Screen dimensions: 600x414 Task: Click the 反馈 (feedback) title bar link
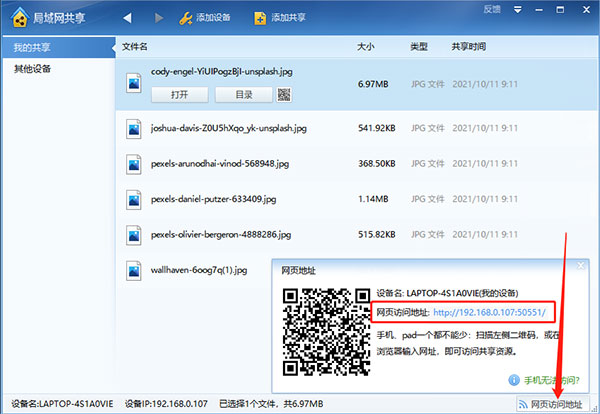[491, 9]
